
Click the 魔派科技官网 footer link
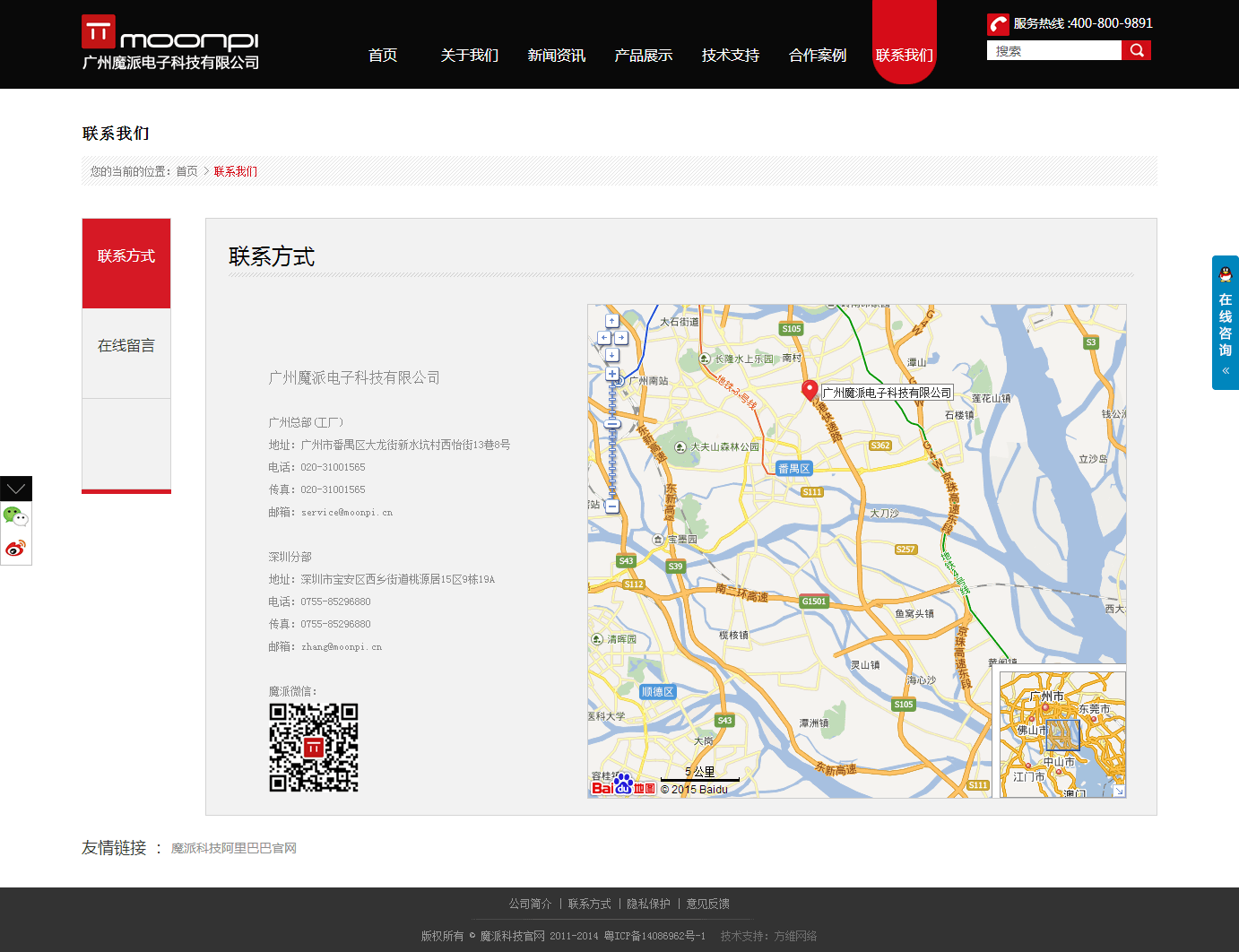tap(513, 936)
